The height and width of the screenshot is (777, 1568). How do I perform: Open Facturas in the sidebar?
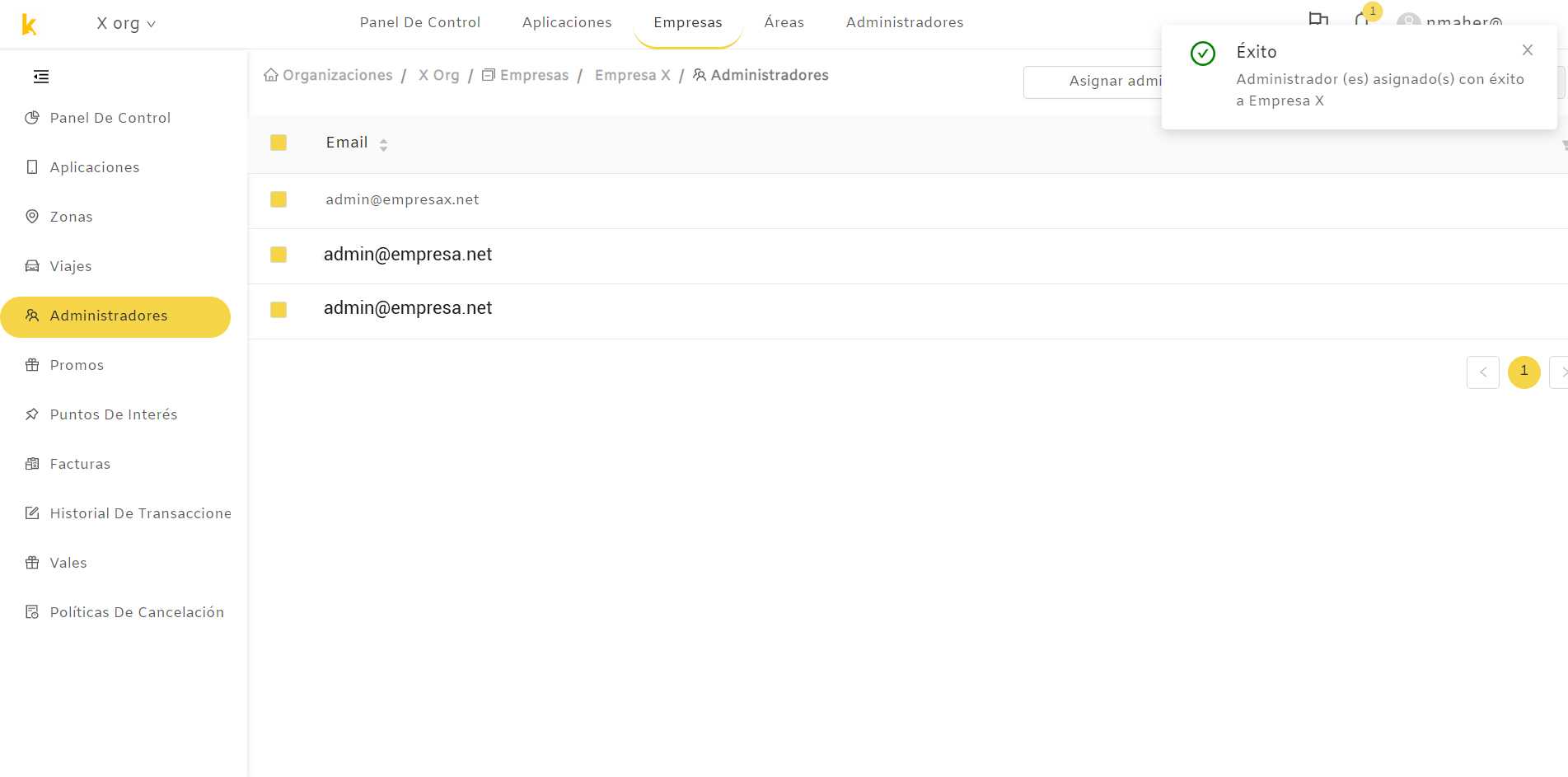(x=80, y=464)
